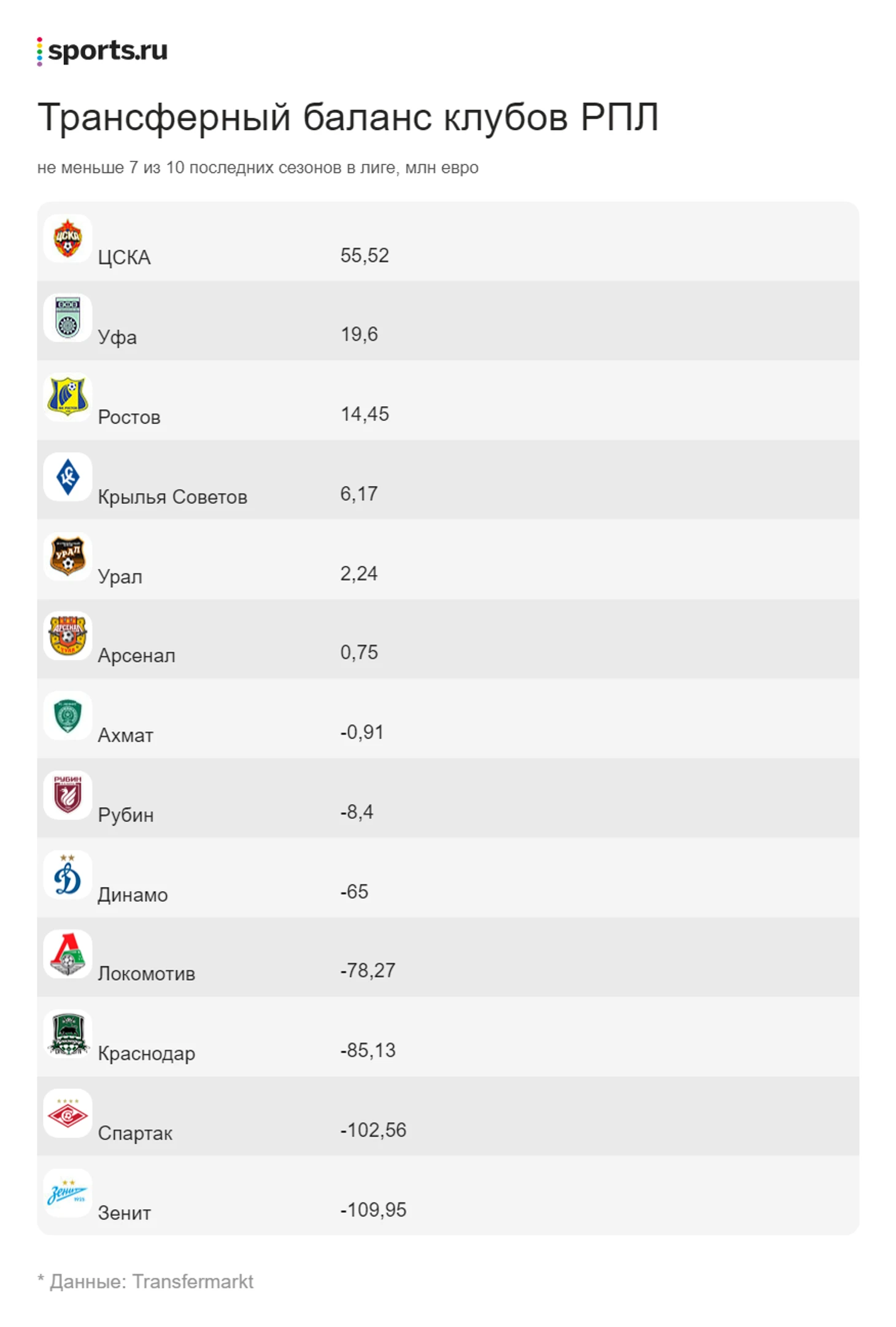
Task: Click the Зенит balance value -109,95
Action: tap(373, 1210)
